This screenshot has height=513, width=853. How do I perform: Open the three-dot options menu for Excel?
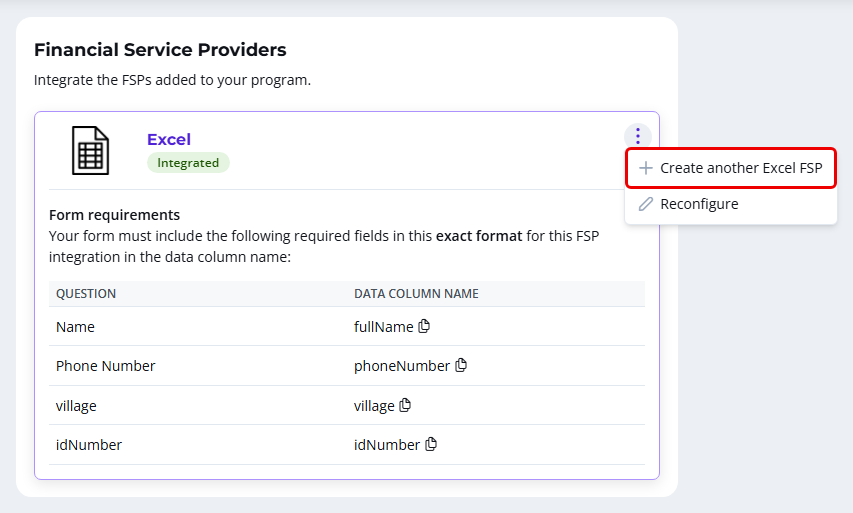pos(638,136)
